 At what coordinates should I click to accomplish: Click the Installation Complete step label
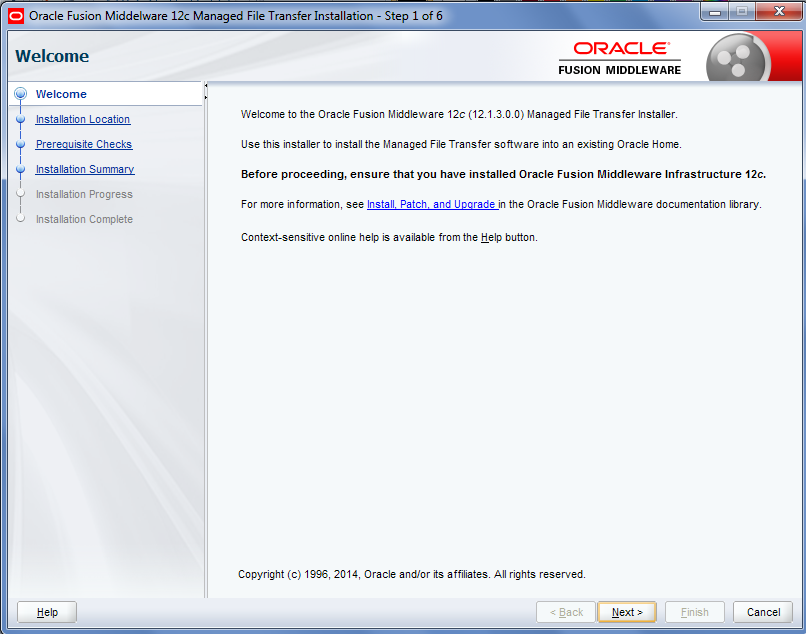pos(84,220)
